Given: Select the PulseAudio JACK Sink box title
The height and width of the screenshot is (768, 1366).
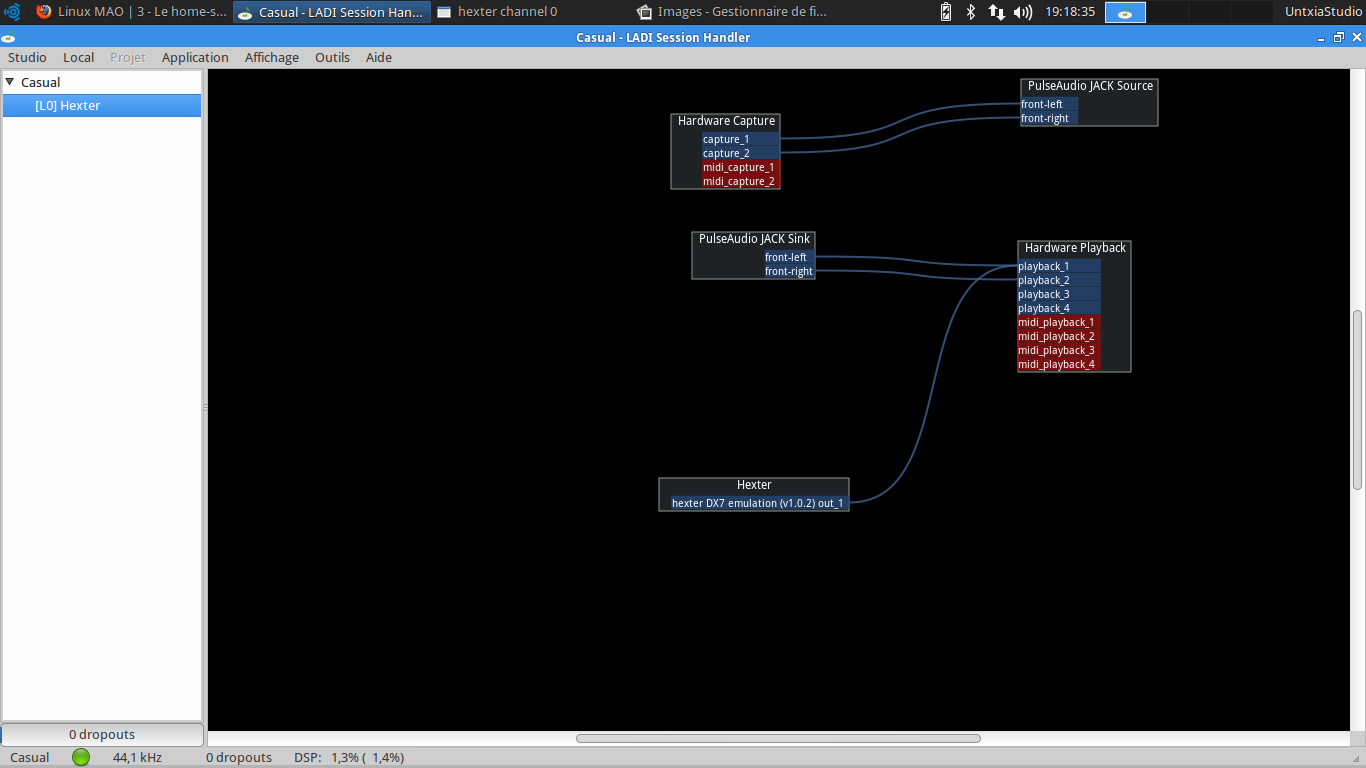Looking at the screenshot, I should click(x=754, y=239).
